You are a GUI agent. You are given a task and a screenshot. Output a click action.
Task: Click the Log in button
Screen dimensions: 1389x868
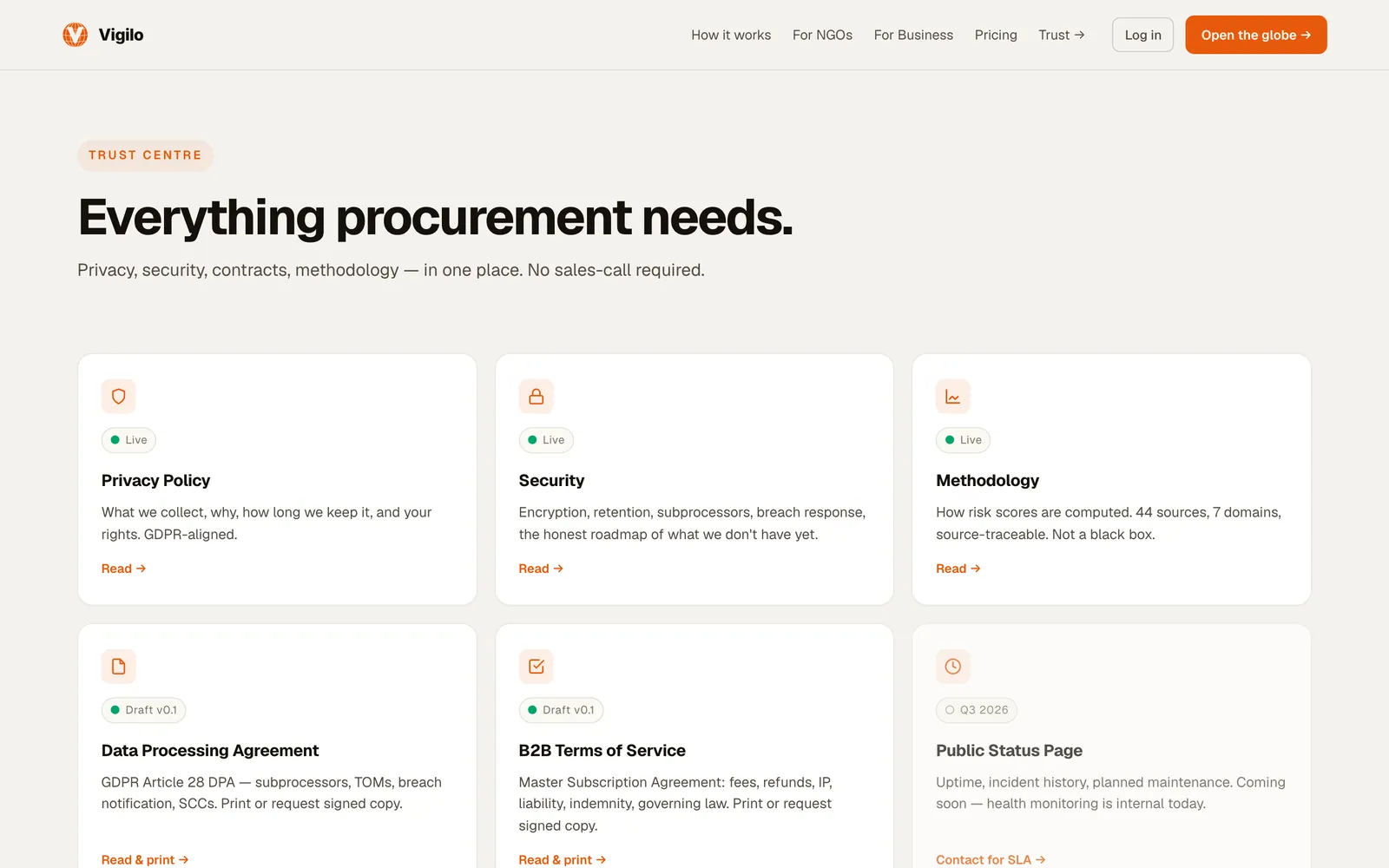coord(1142,35)
